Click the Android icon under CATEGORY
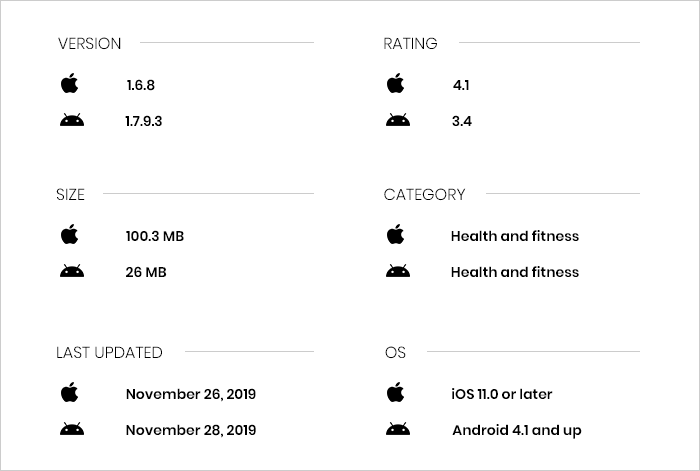This screenshot has width=700, height=471. (398, 272)
